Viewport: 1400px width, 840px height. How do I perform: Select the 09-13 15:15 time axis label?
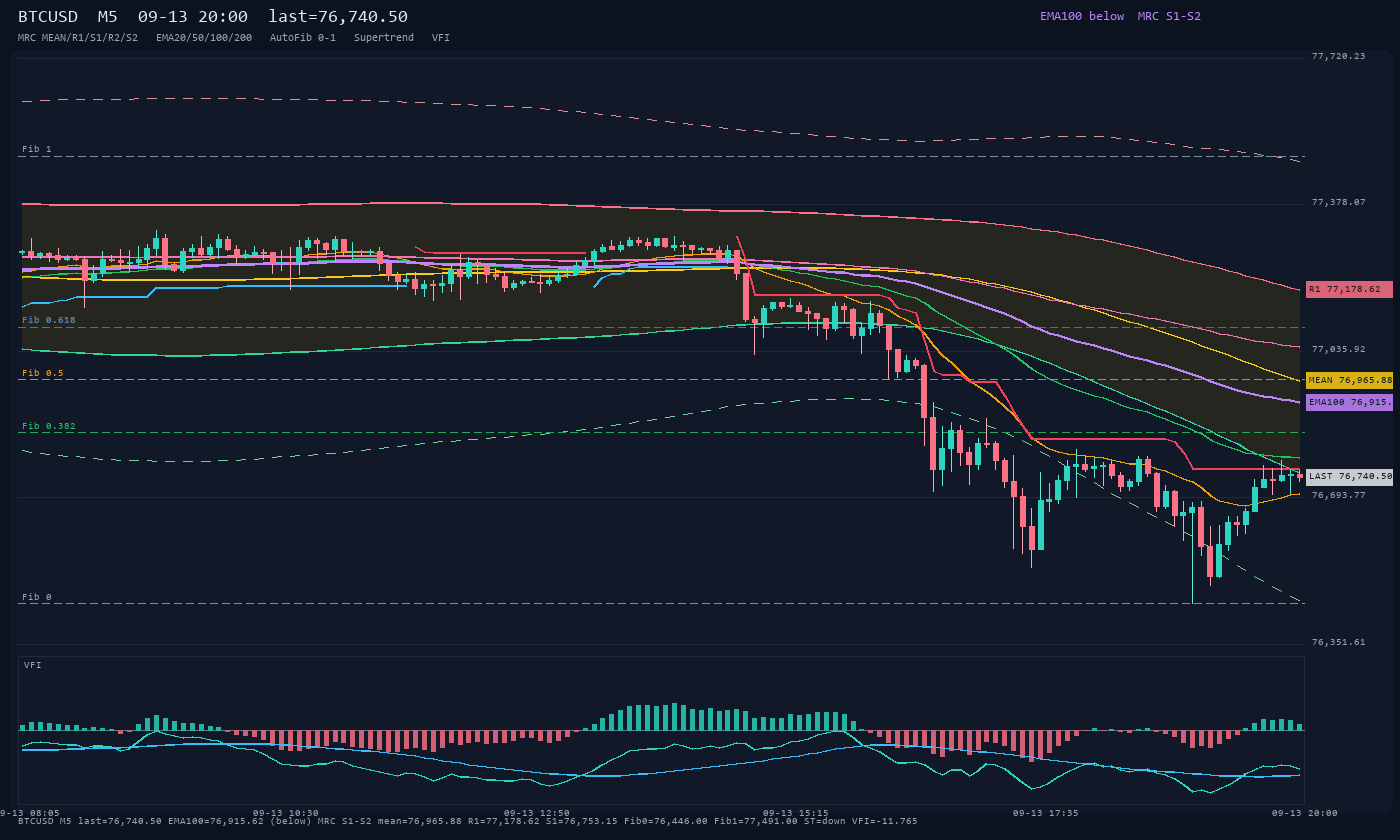click(x=796, y=813)
